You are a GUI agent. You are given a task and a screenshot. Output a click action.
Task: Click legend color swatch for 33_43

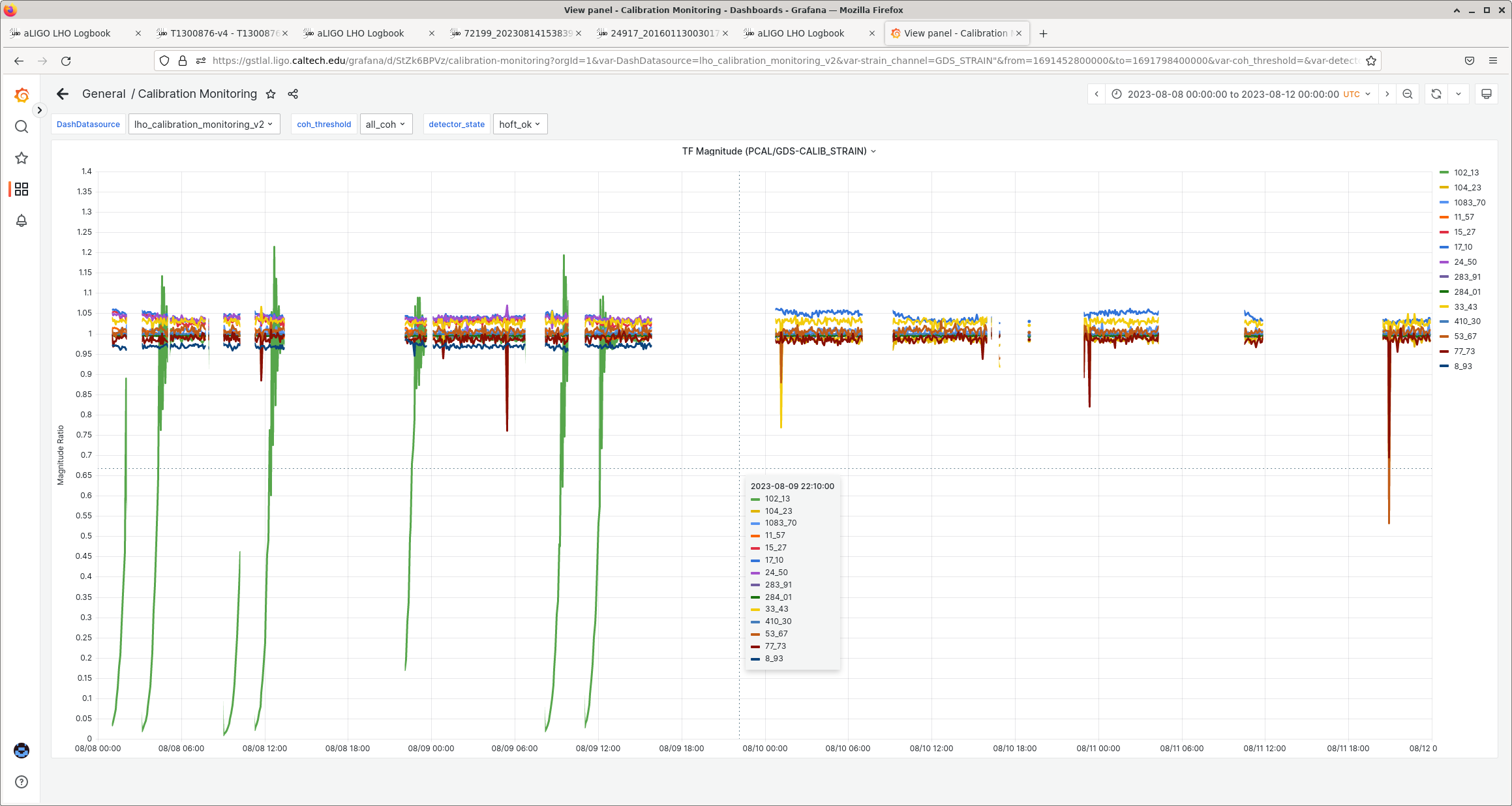(1444, 307)
